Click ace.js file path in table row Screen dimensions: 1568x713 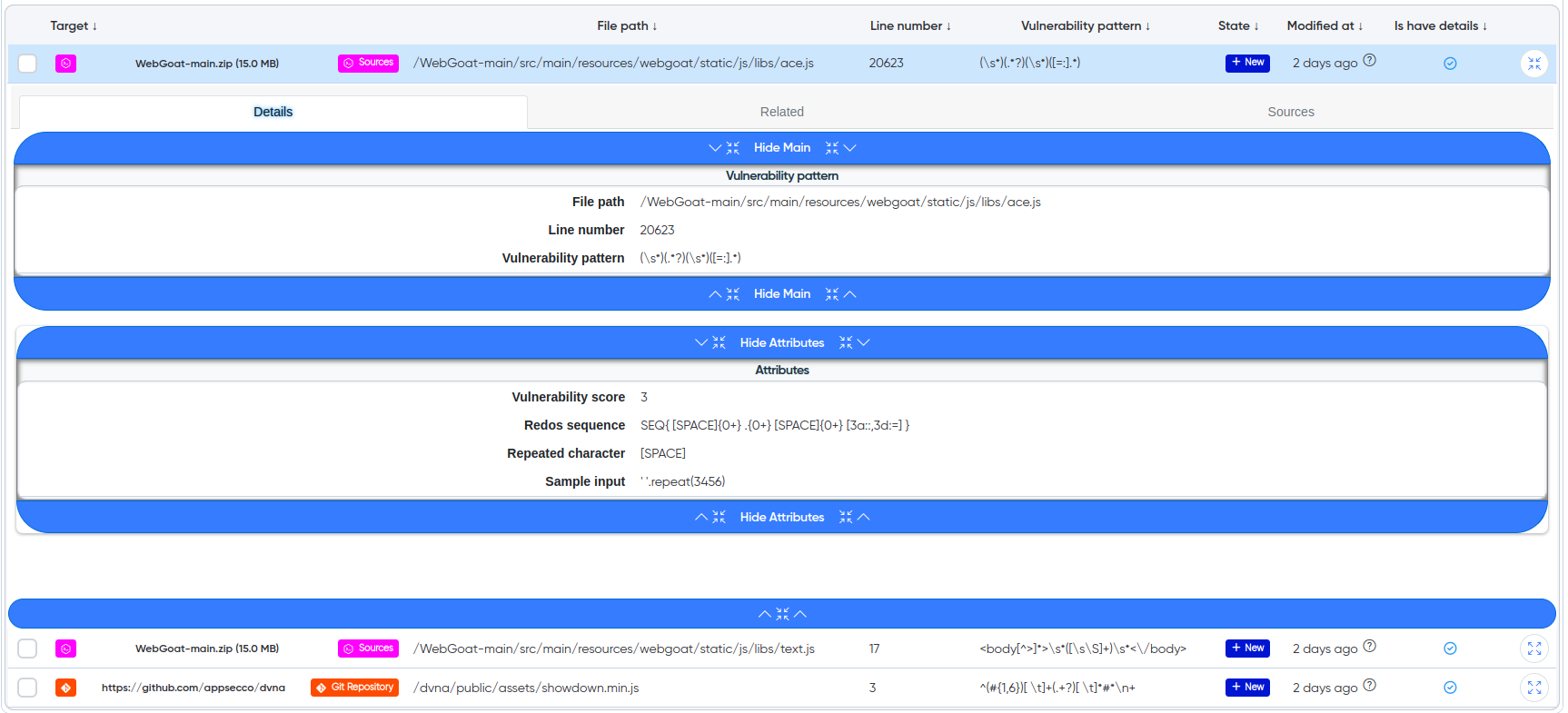(x=613, y=63)
